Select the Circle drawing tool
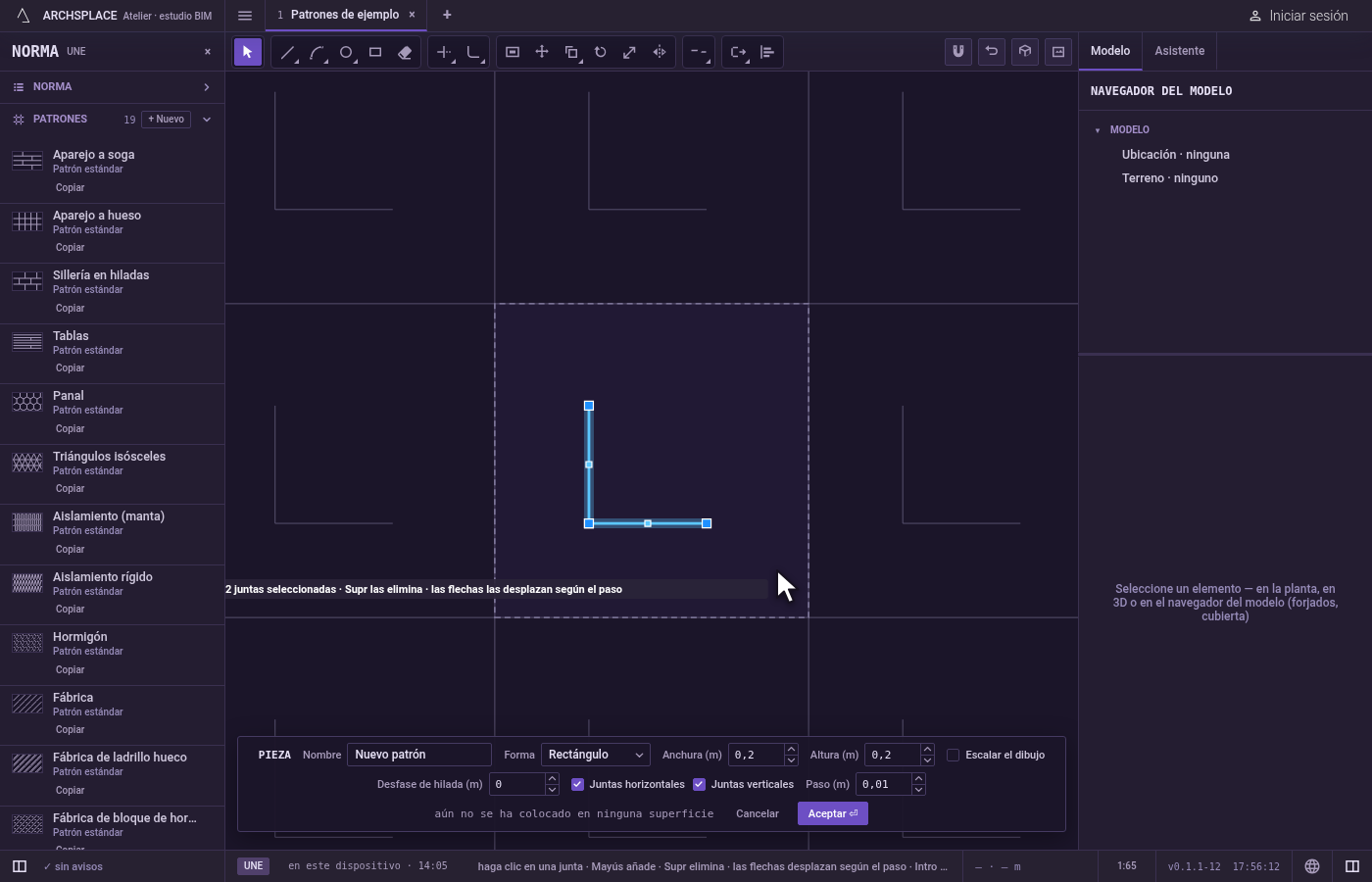Screen dimensions: 1372x882 [x=346, y=52]
